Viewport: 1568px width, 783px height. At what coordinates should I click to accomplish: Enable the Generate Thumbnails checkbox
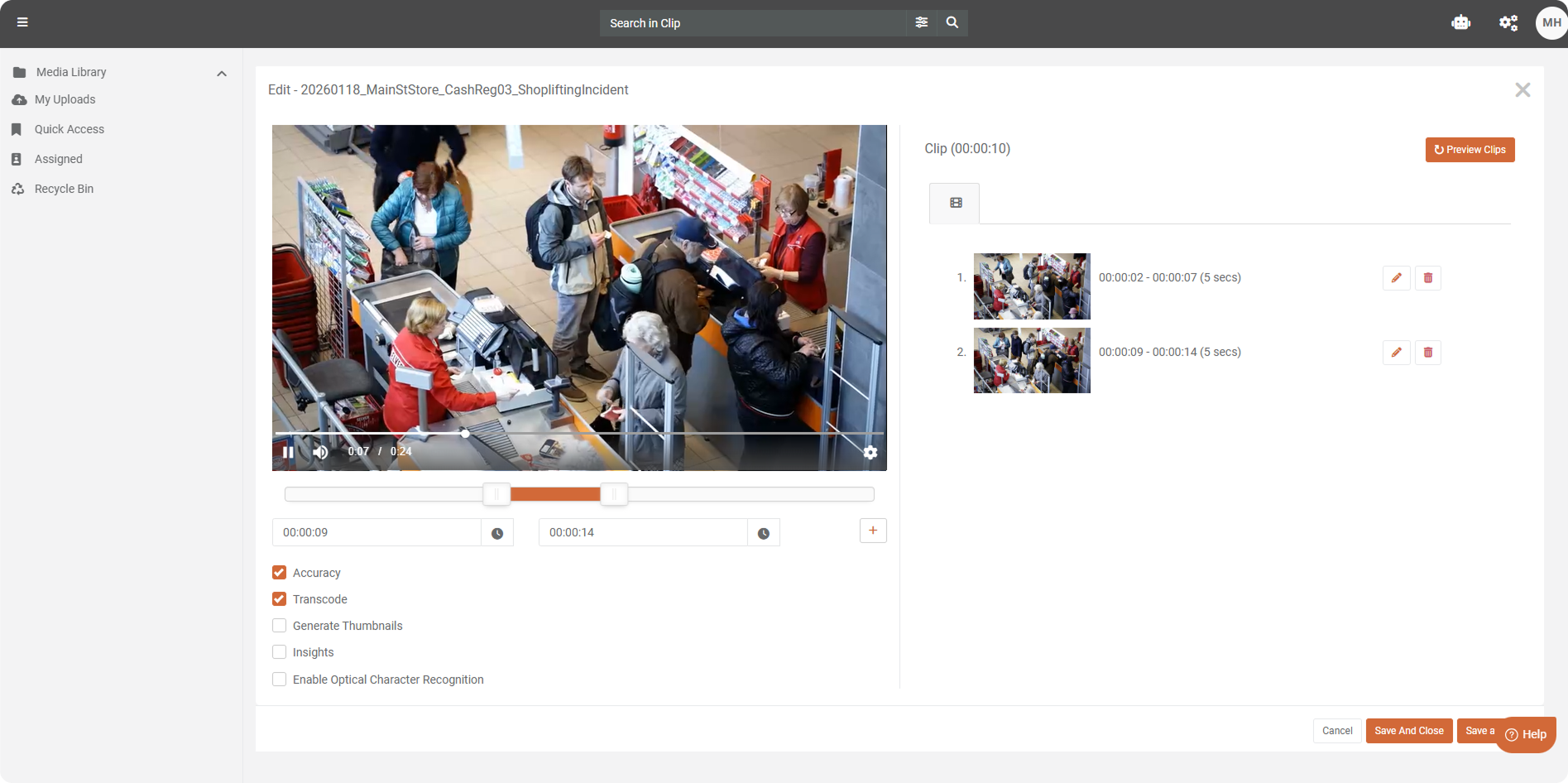pyautogui.click(x=279, y=625)
